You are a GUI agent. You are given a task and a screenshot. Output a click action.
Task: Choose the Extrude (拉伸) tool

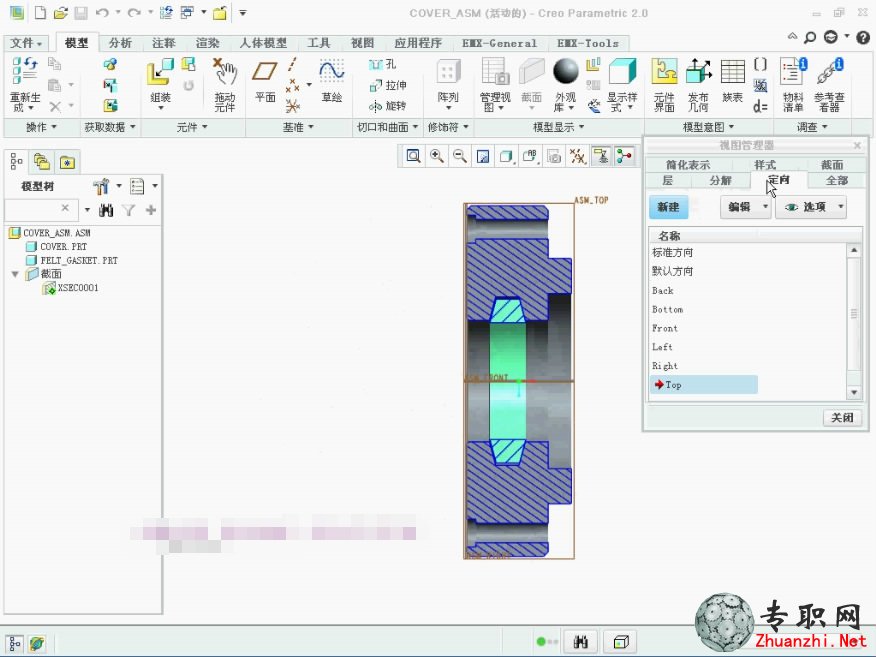388,85
